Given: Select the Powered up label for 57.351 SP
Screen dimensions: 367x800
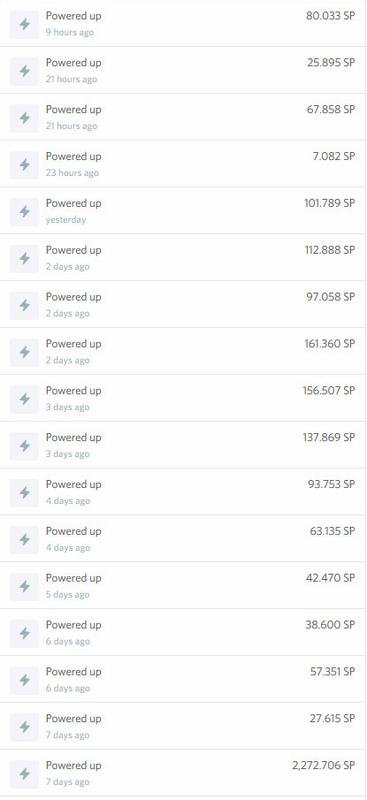Looking at the screenshot, I should 74,672.
